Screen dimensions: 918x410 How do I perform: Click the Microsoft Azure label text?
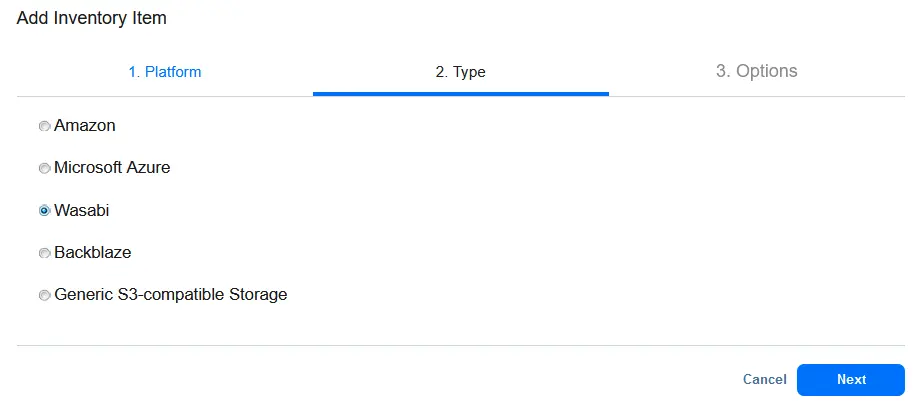112,168
